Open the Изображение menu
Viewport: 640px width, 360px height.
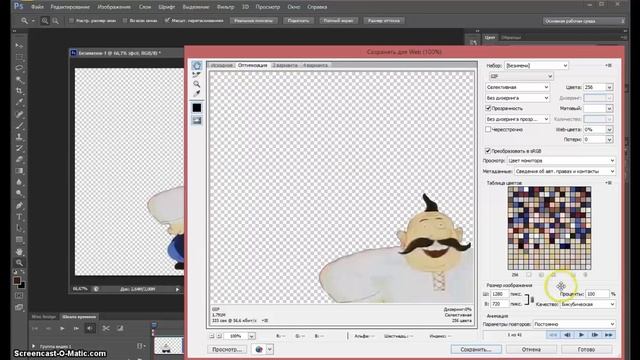click(114, 7)
